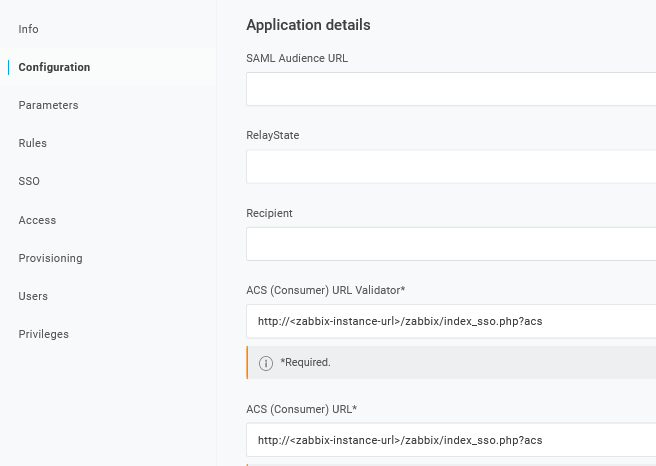656x466 pixels.
Task: Click the RelayState label text
Action: [x=272, y=135]
